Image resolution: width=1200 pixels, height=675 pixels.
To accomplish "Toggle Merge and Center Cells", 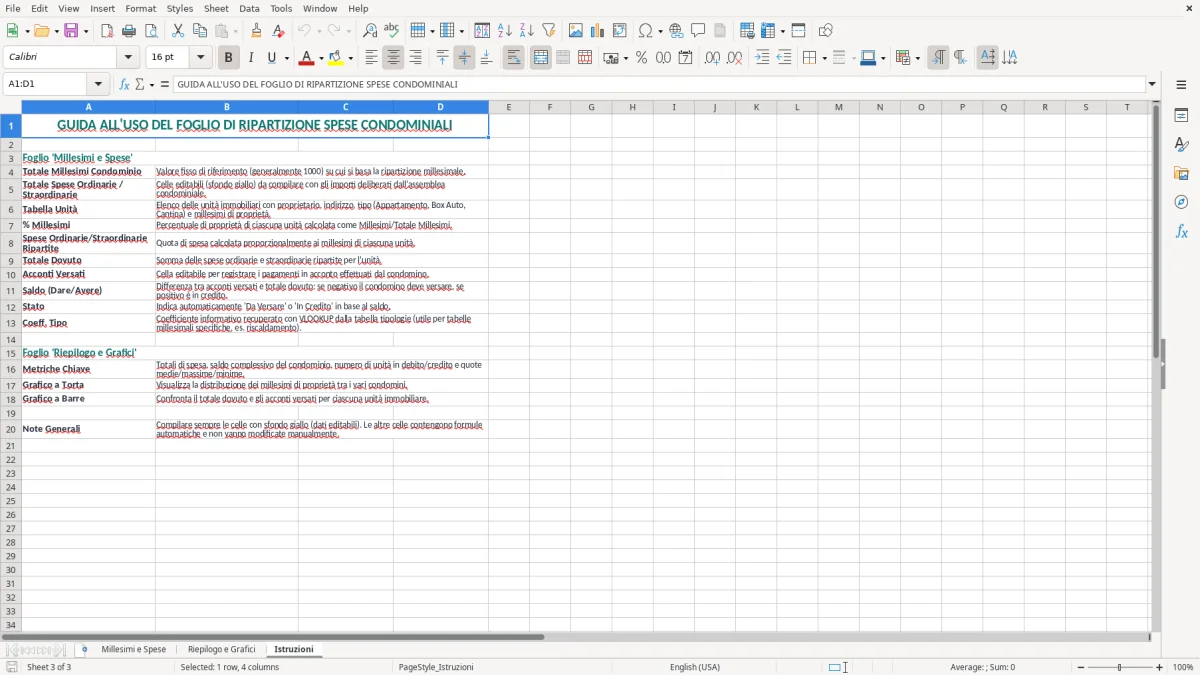I will pyautogui.click(x=540, y=58).
